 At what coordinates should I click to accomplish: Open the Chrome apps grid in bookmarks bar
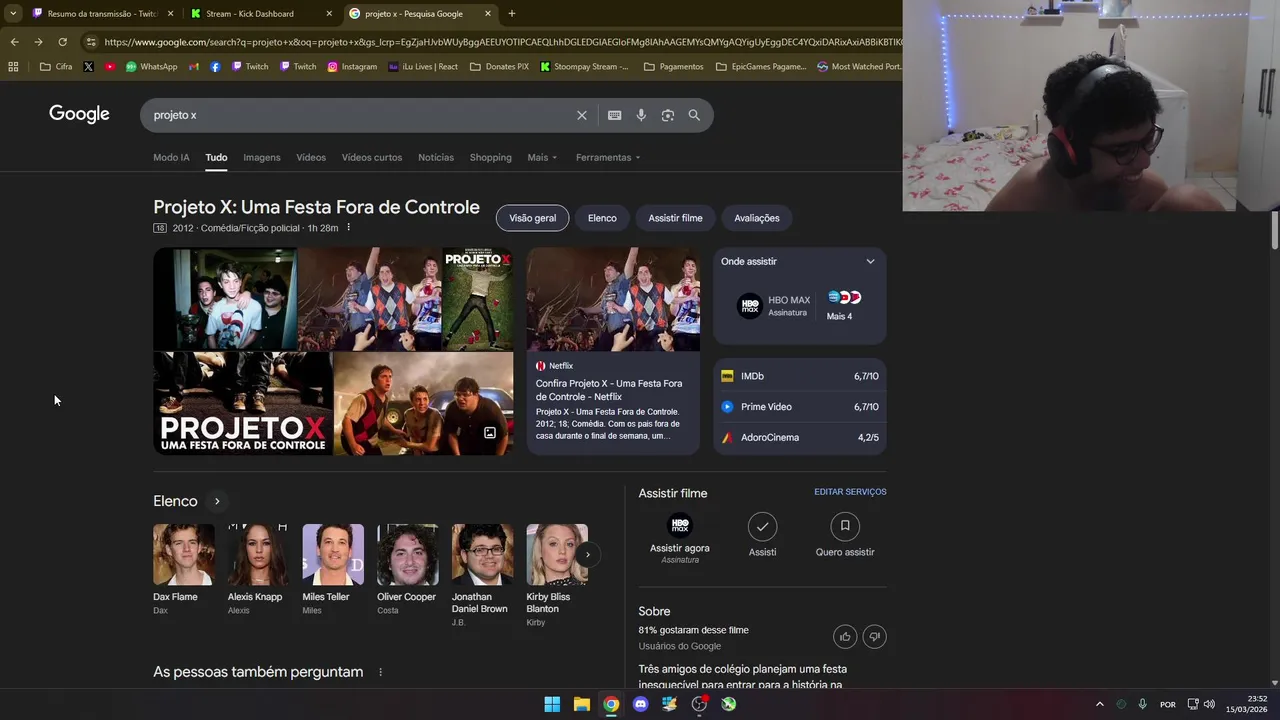click(x=13, y=67)
